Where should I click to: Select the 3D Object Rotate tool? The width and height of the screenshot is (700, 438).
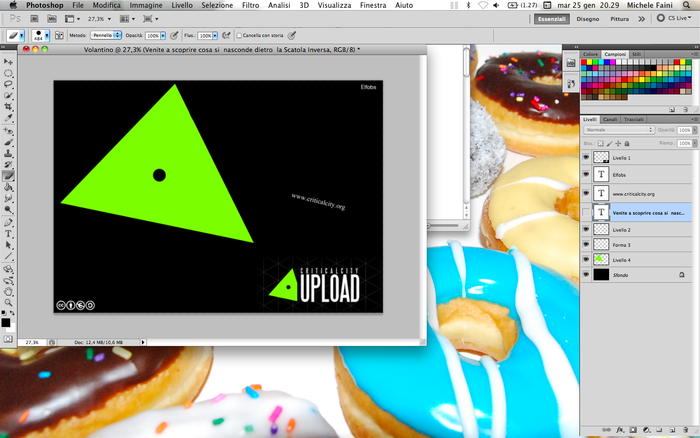[x=8, y=269]
